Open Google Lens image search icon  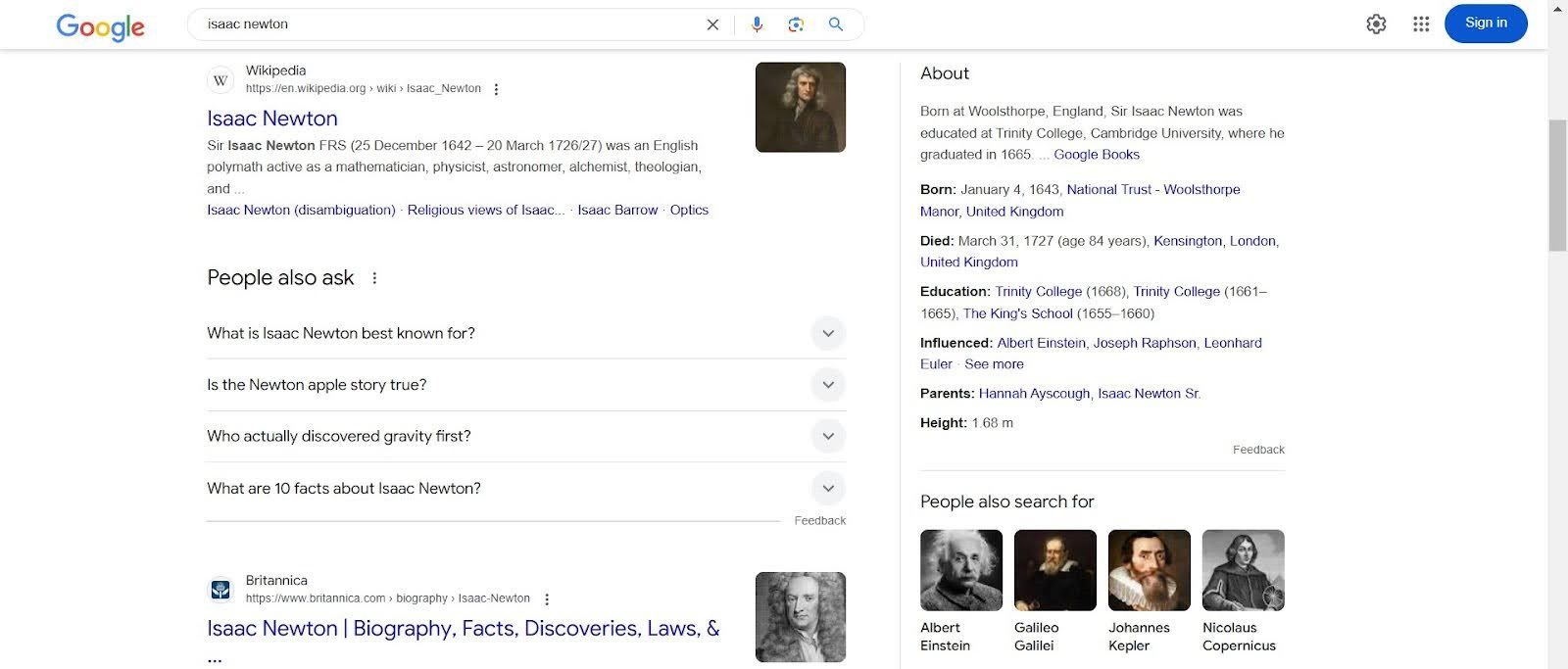[x=796, y=24]
